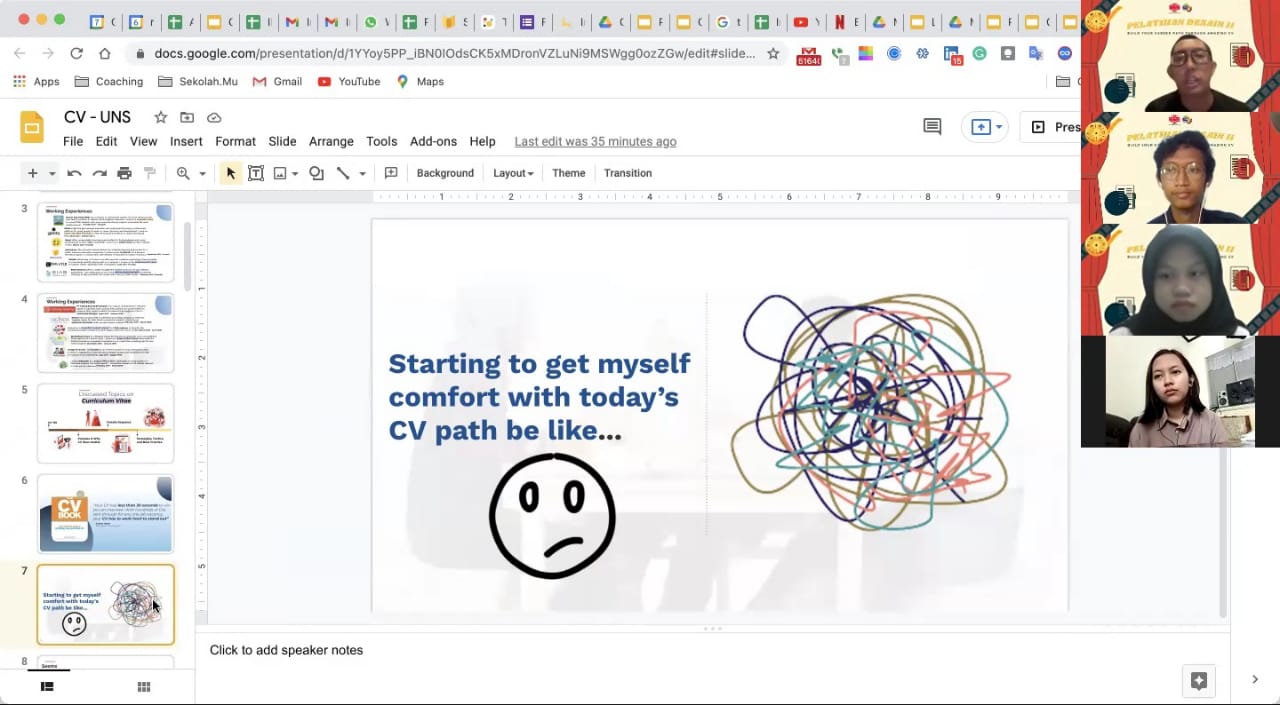The image size is (1280, 705).
Task: Switch to grid view of slides
Action: pos(144,686)
